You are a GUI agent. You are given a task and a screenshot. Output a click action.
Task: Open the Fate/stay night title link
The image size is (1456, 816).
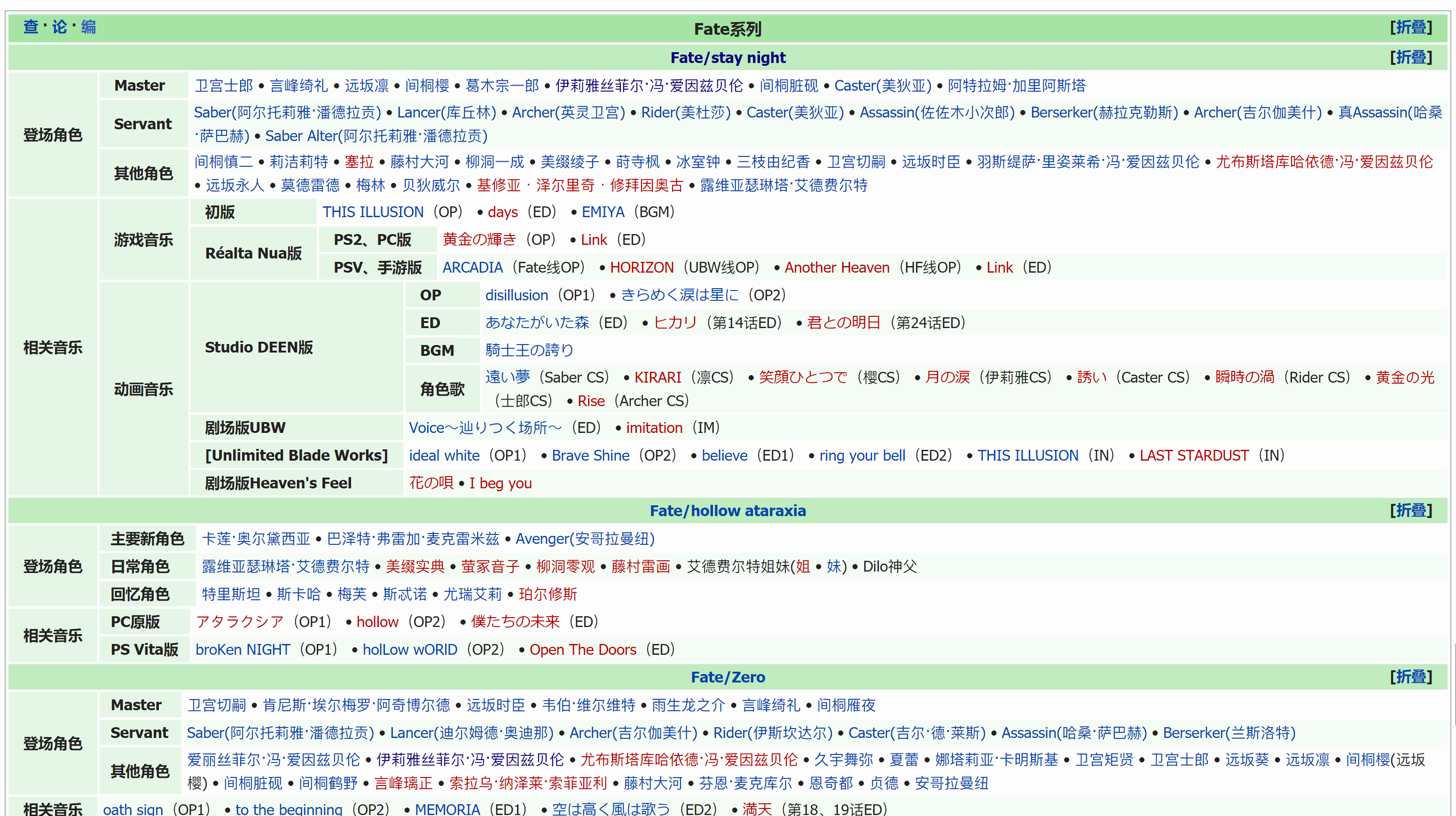(x=728, y=58)
